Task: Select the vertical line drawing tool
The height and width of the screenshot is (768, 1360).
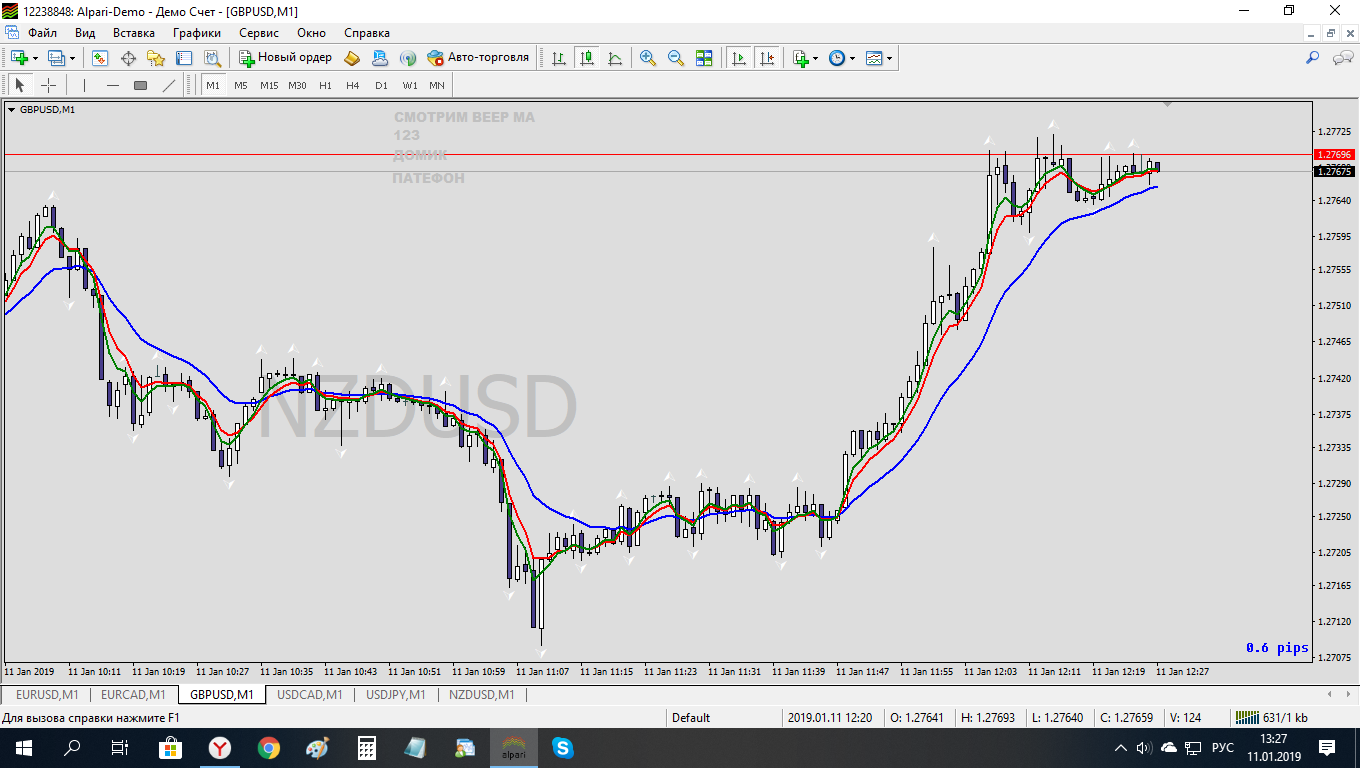Action: (85, 85)
